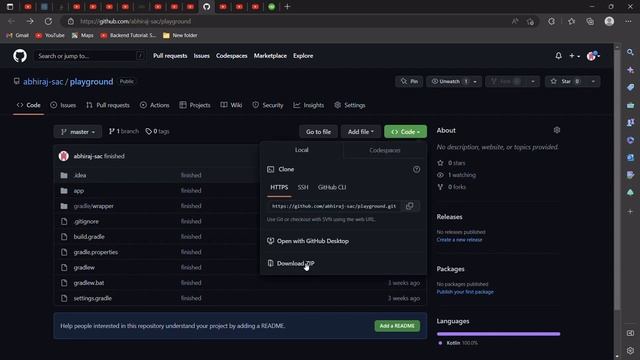The image size is (640, 360).
Task: Open browser extensions icon
Action: pyautogui.click(x=551, y=21)
